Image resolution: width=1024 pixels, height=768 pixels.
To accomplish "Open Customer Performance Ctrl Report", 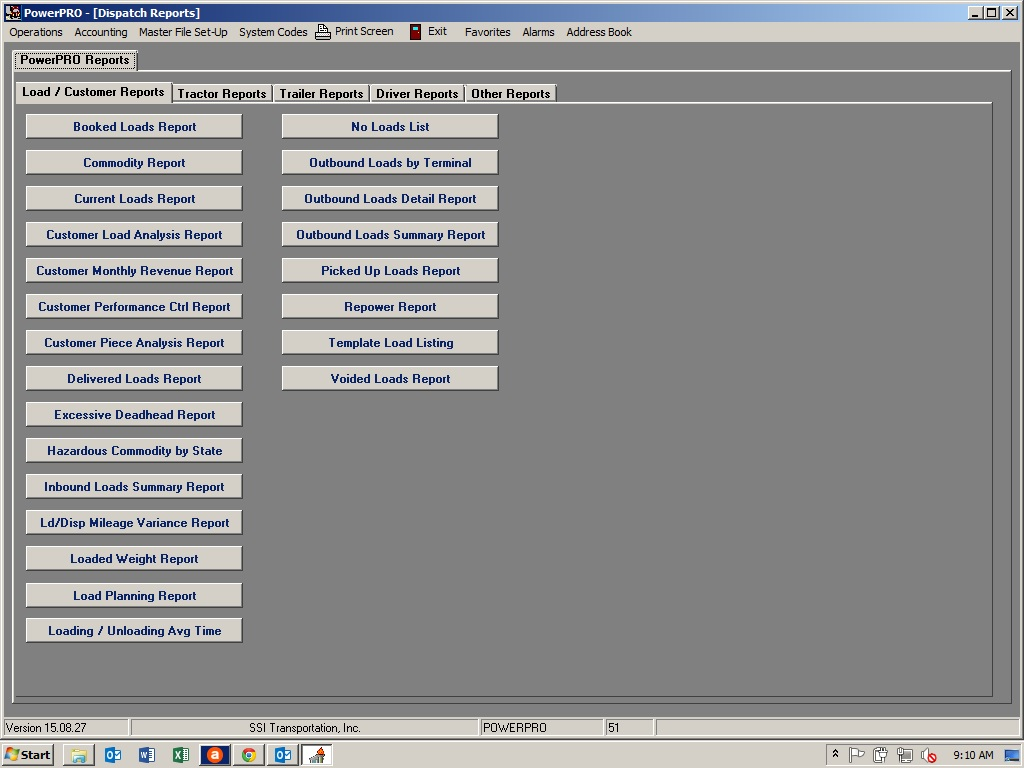I will pyautogui.click(x=135, y=306).
